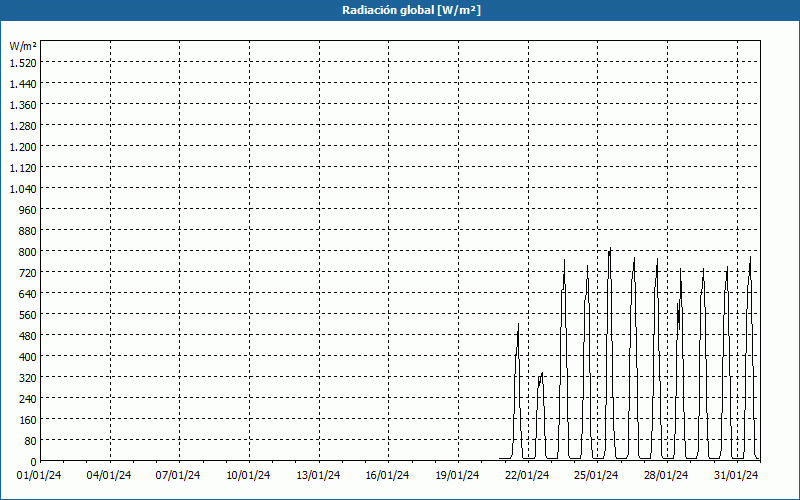The height and width of the screenshot is (500, 800).
Task: Click the chart title 'Radiación global [W/m²]'
Action: 400,10
